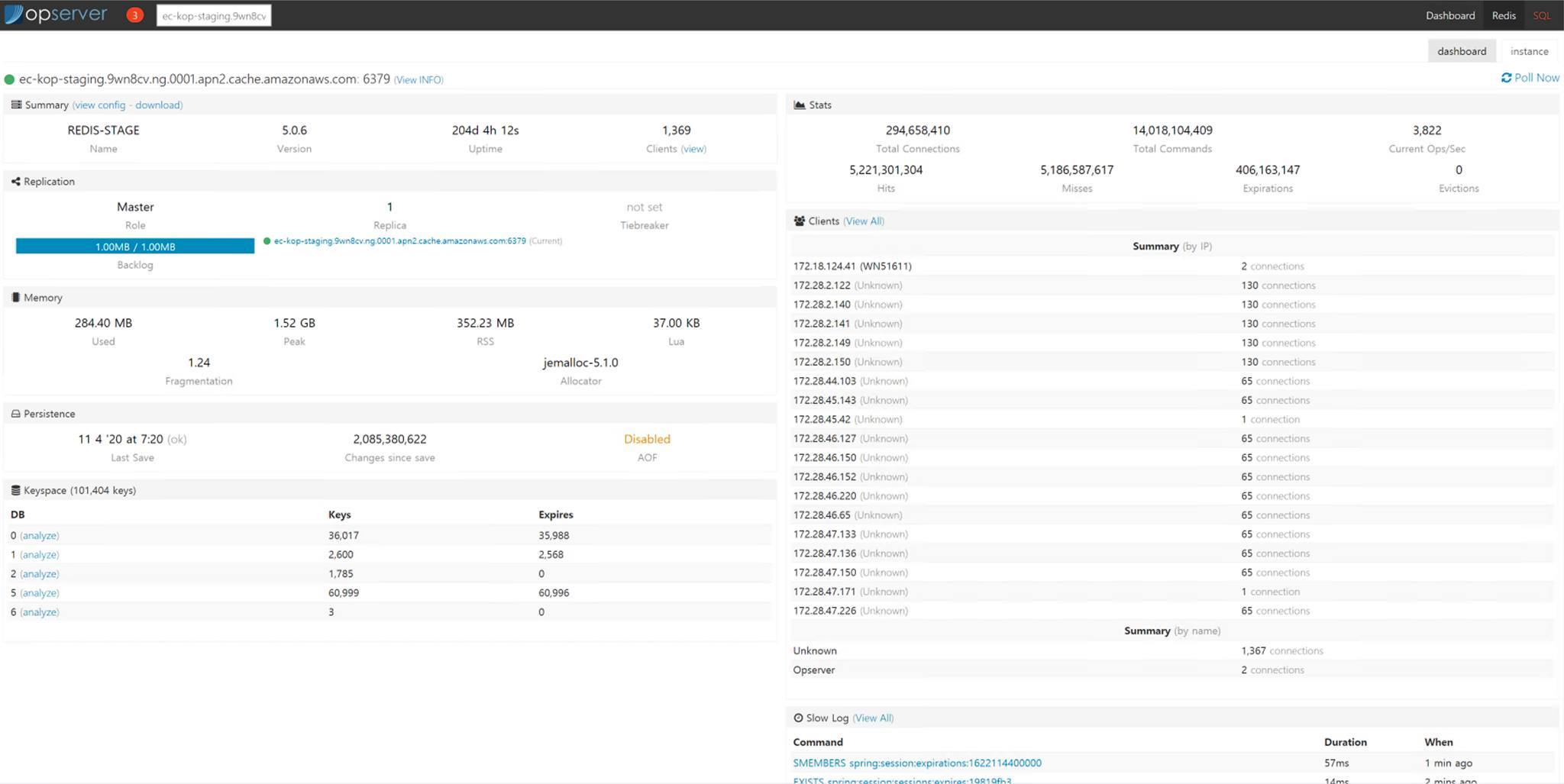Click the Replication share icon
Screen dimensions: 1564x784
[15, 182]
